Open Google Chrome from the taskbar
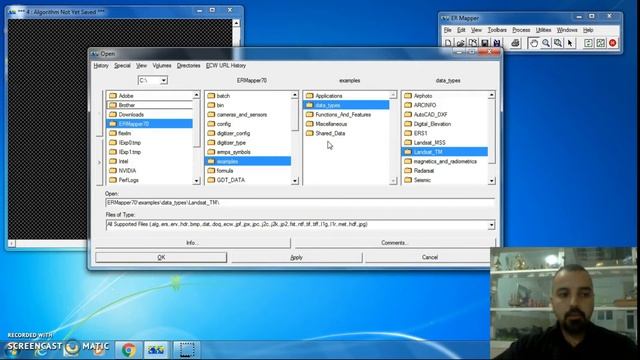 tap(129, 350)
